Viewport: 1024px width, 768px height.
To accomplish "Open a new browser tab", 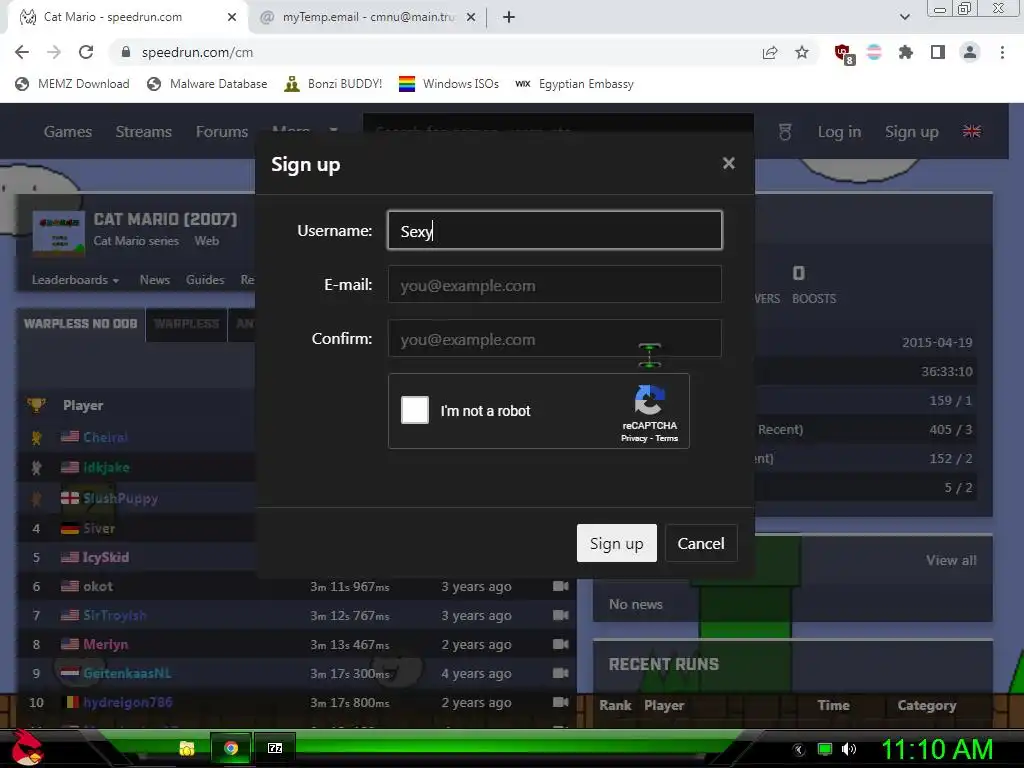I will point(509,17).
